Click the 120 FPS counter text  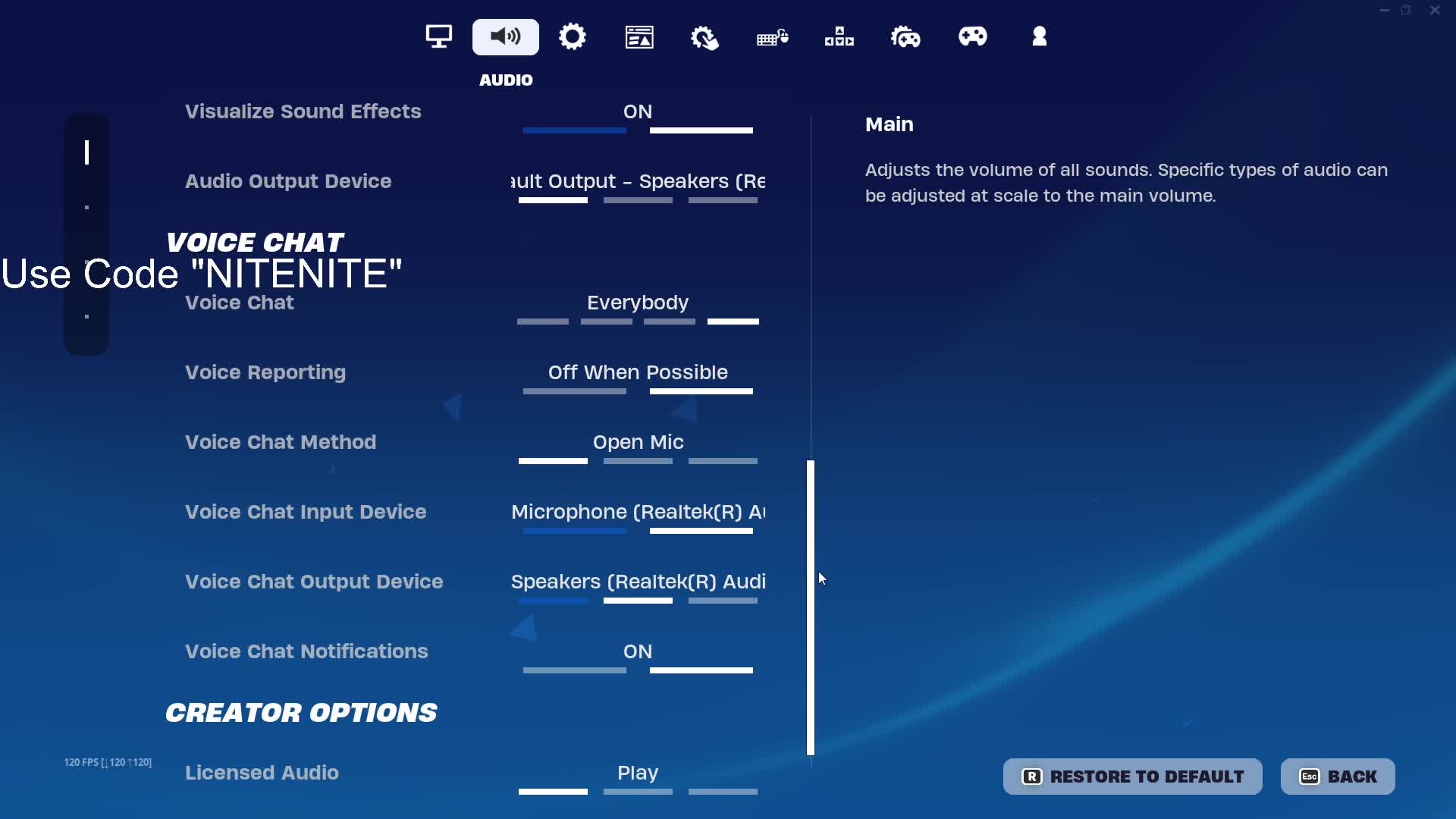pos(108,762)
